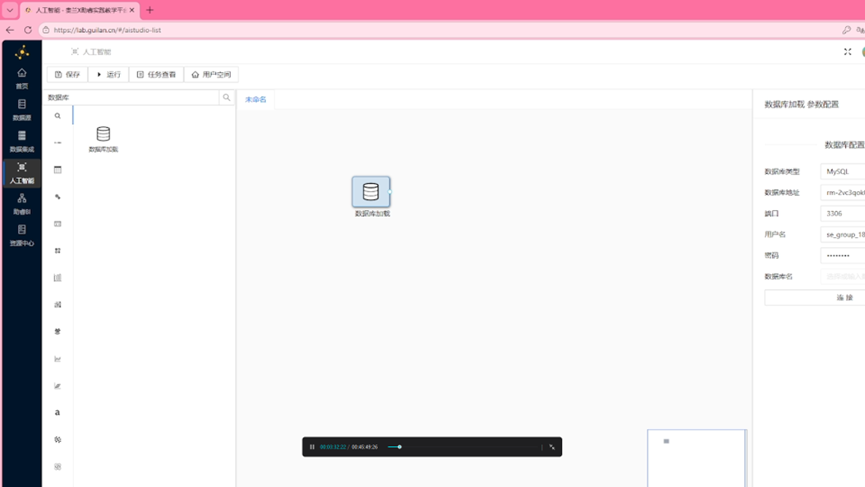The height and width of the screenshot is (487, 865).
Task: Open 数据库类型 MySQL dropdown
Action: 842,172
